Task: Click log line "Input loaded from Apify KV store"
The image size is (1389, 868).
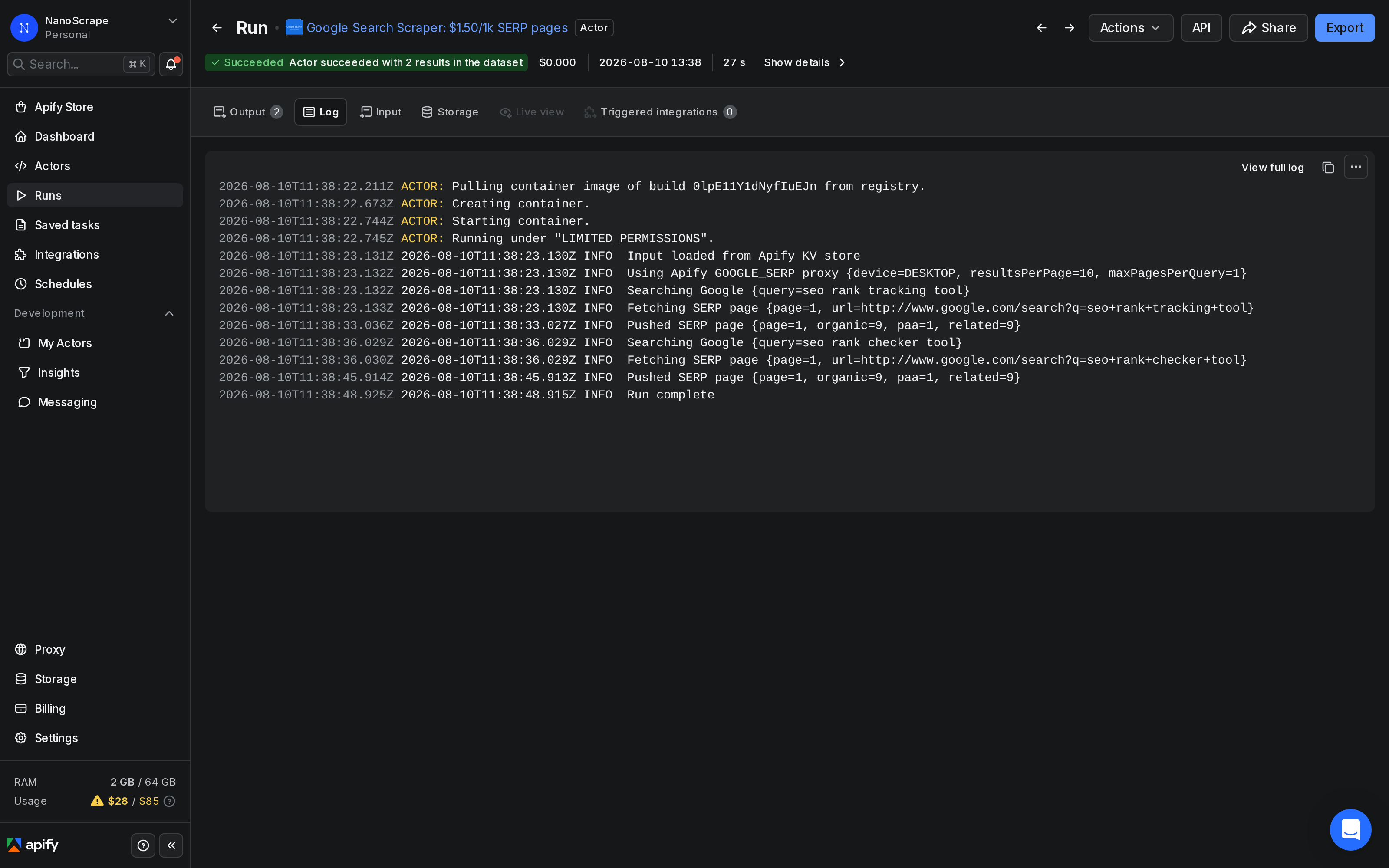Action: [x=540, y=256]
